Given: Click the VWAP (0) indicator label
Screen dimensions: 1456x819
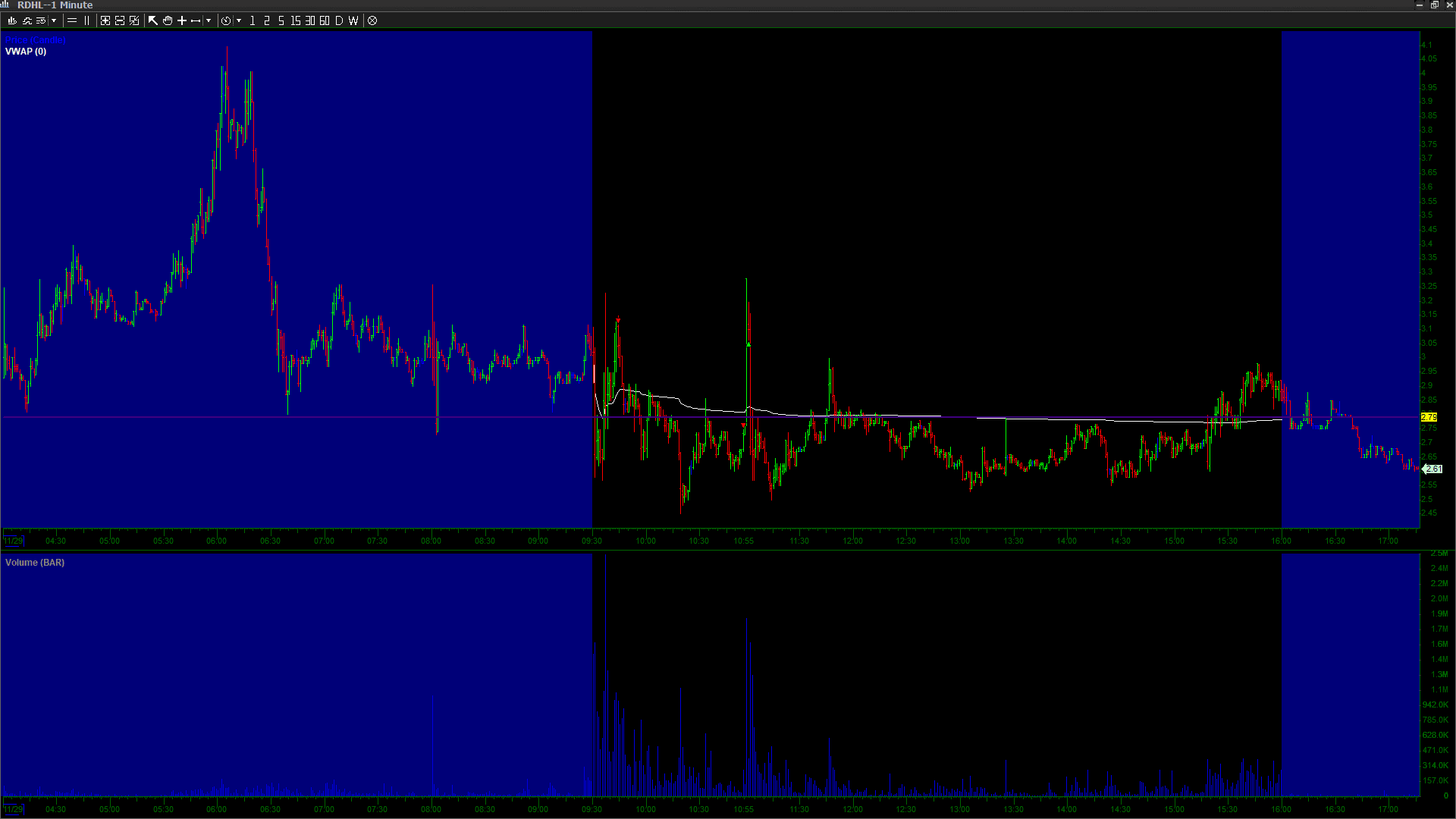Looking at the screenshot, I should (26, 52).
